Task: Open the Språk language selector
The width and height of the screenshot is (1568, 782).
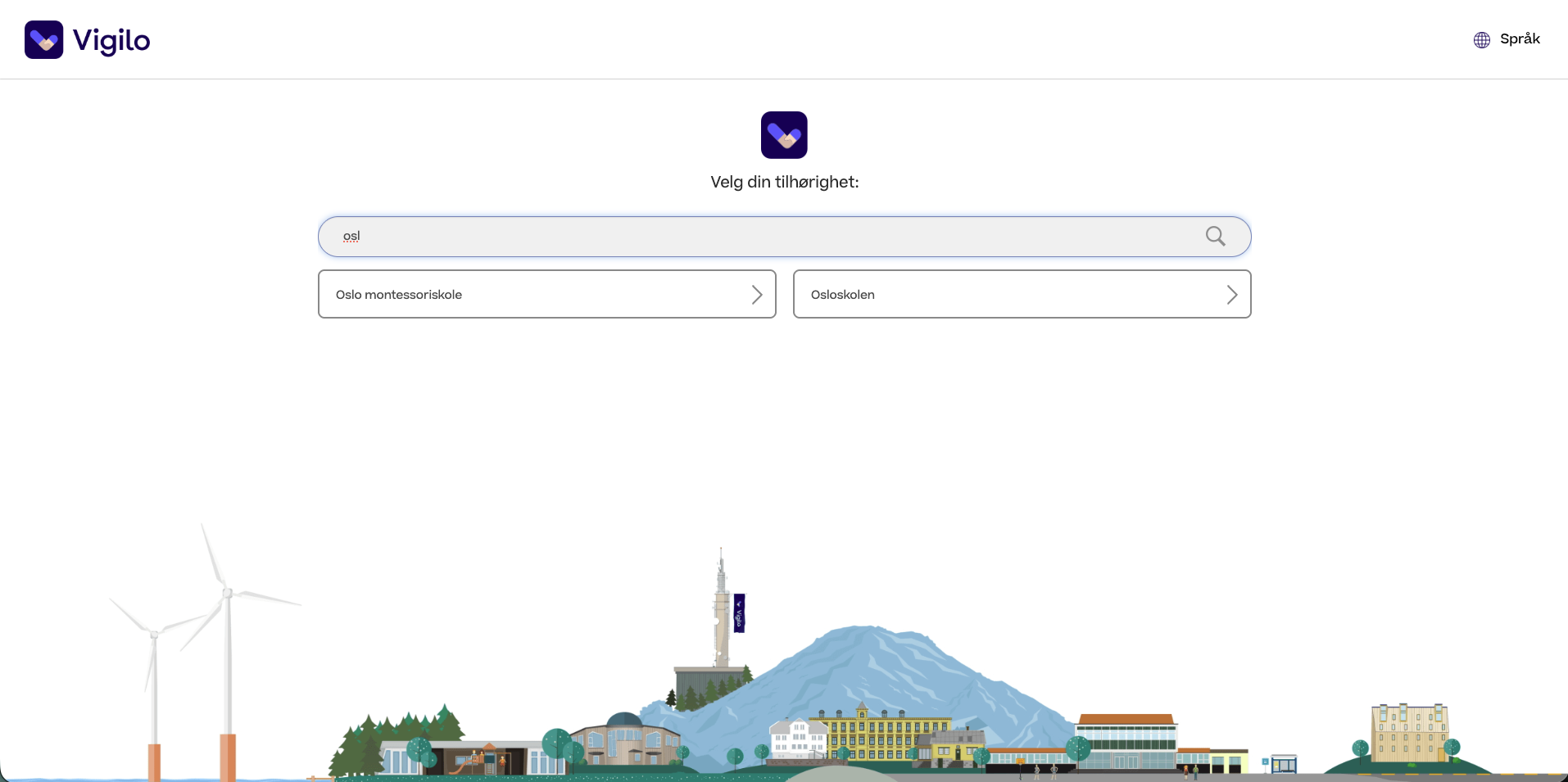Action: tap(1507, 39)
